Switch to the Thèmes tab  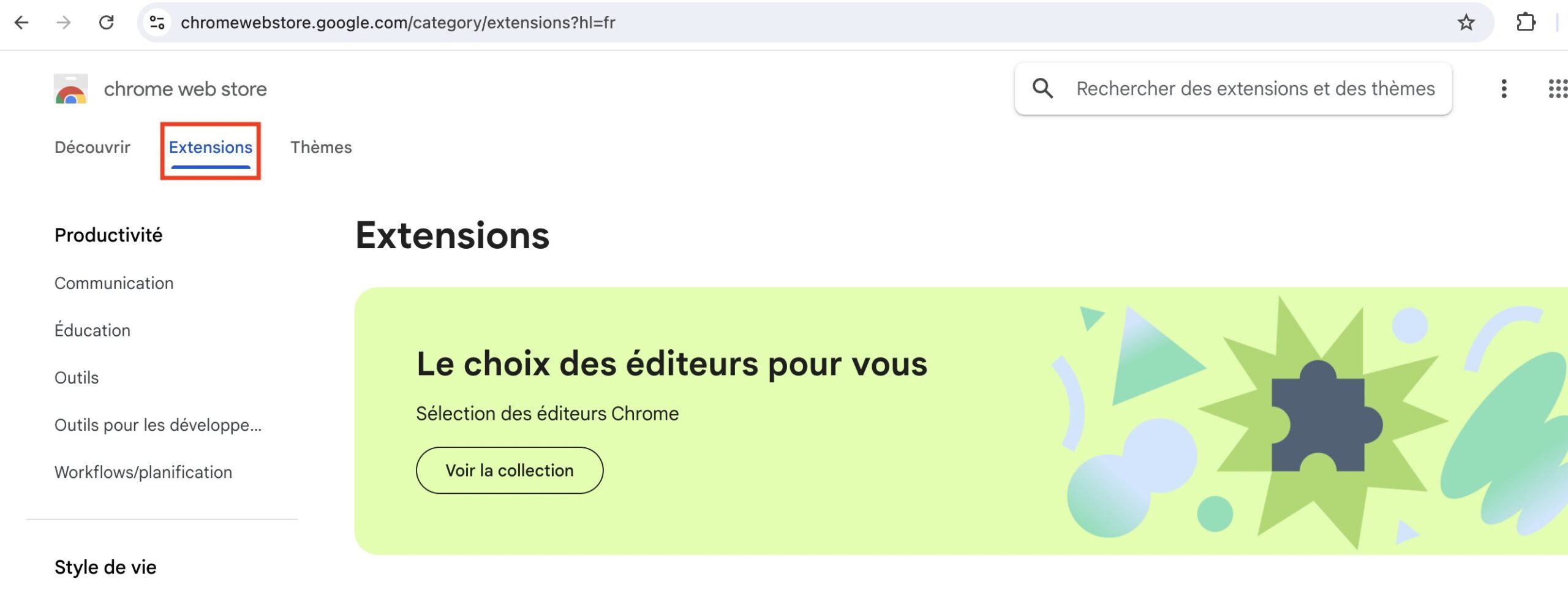[x=321, y=148]
